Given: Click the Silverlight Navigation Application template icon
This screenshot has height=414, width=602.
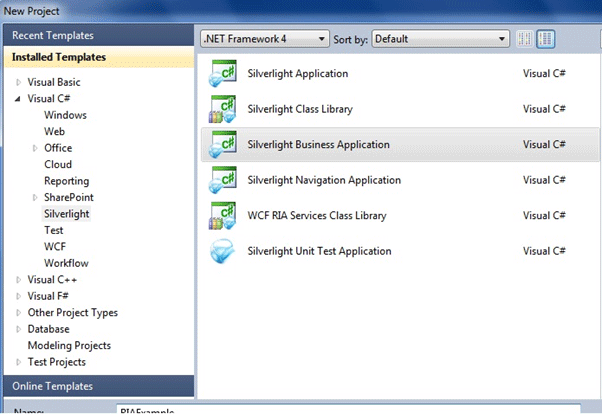Looking at the screenshot, I should pos(222,180).
